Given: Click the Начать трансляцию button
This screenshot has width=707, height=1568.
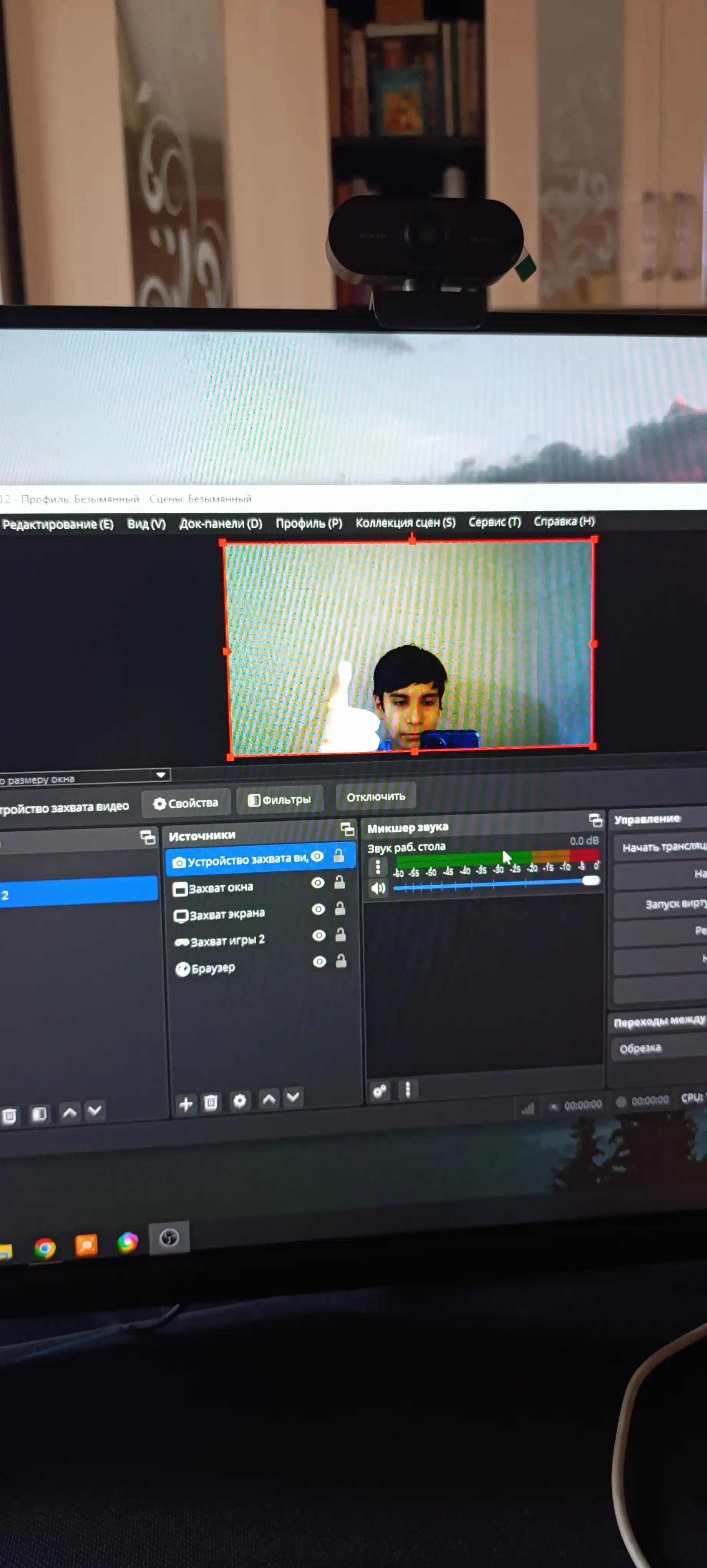Looking at the screenshot, I should pyautogui.click(x=661, y=847).
